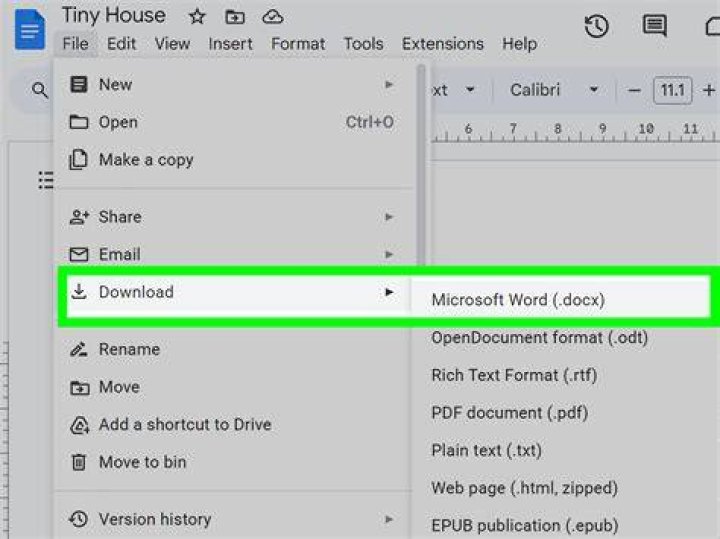
Task: Select the Rename label
Action: [129, 349]
